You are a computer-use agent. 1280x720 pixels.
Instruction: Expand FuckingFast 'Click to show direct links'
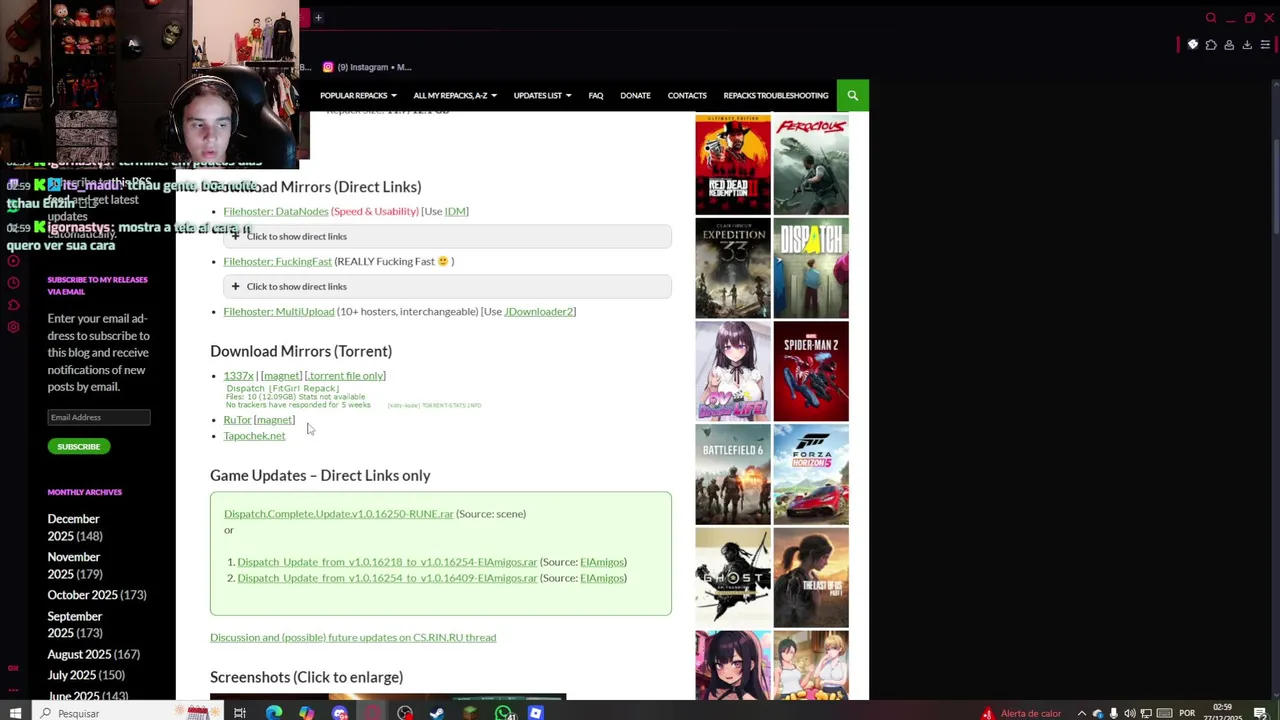click(x=447, y=286)
